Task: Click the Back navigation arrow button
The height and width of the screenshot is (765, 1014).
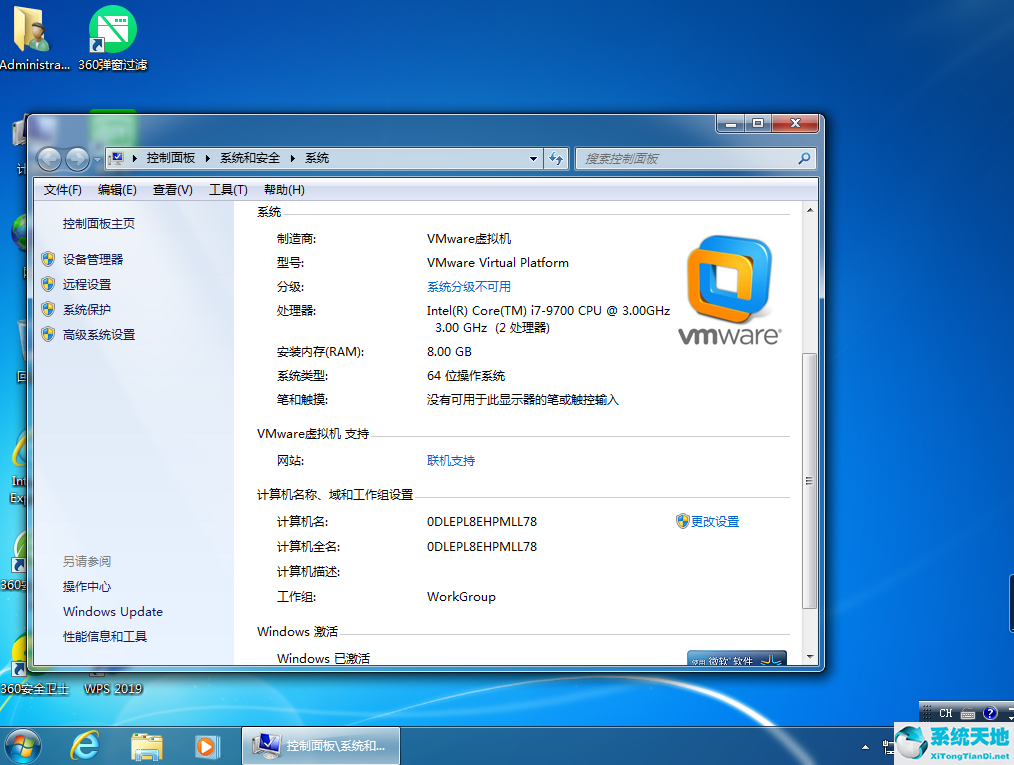Action: pyautogui.click(x=49, y=158)
